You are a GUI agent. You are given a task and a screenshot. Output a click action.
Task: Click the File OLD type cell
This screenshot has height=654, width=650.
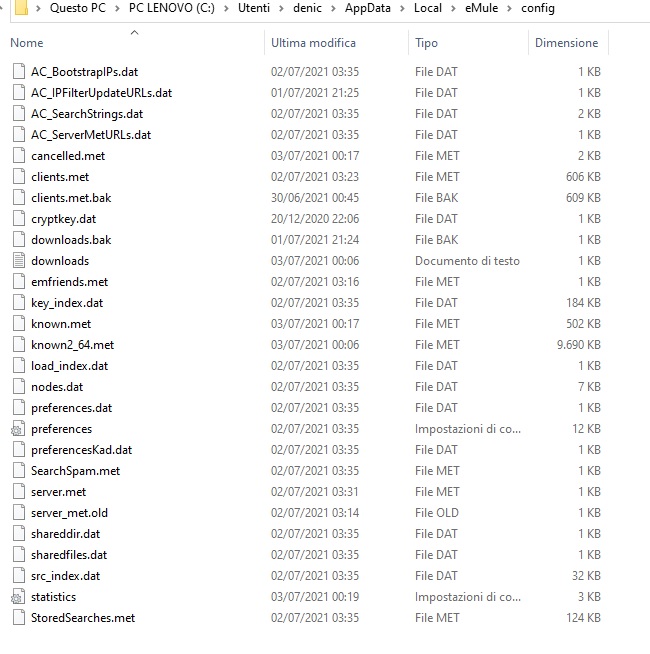(436, 513)
